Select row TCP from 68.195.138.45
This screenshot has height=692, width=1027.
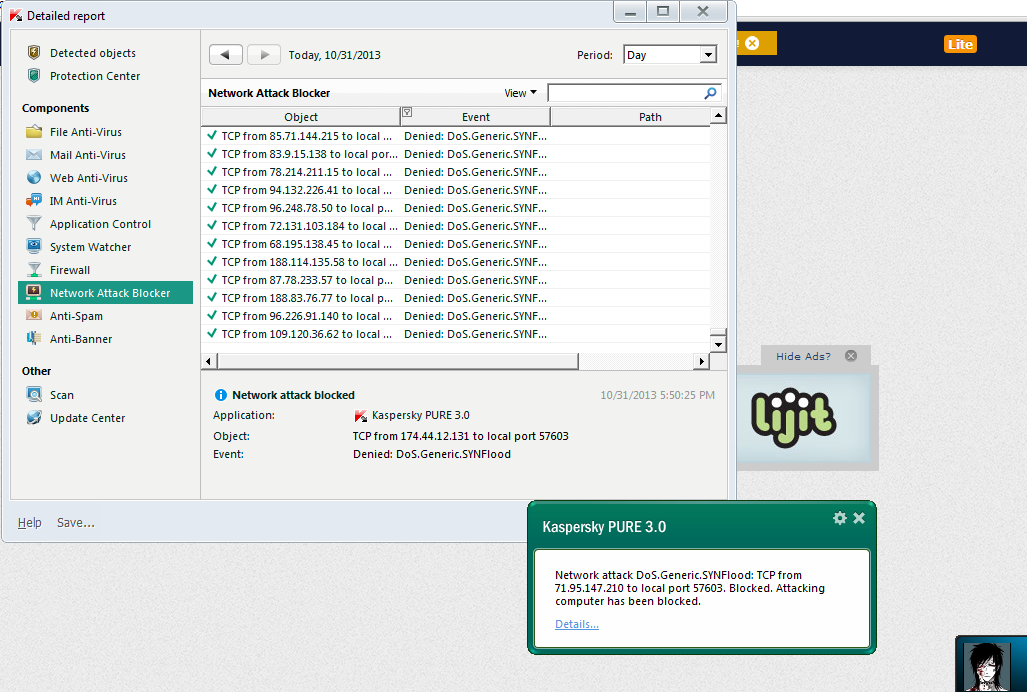tap(456, 244)
